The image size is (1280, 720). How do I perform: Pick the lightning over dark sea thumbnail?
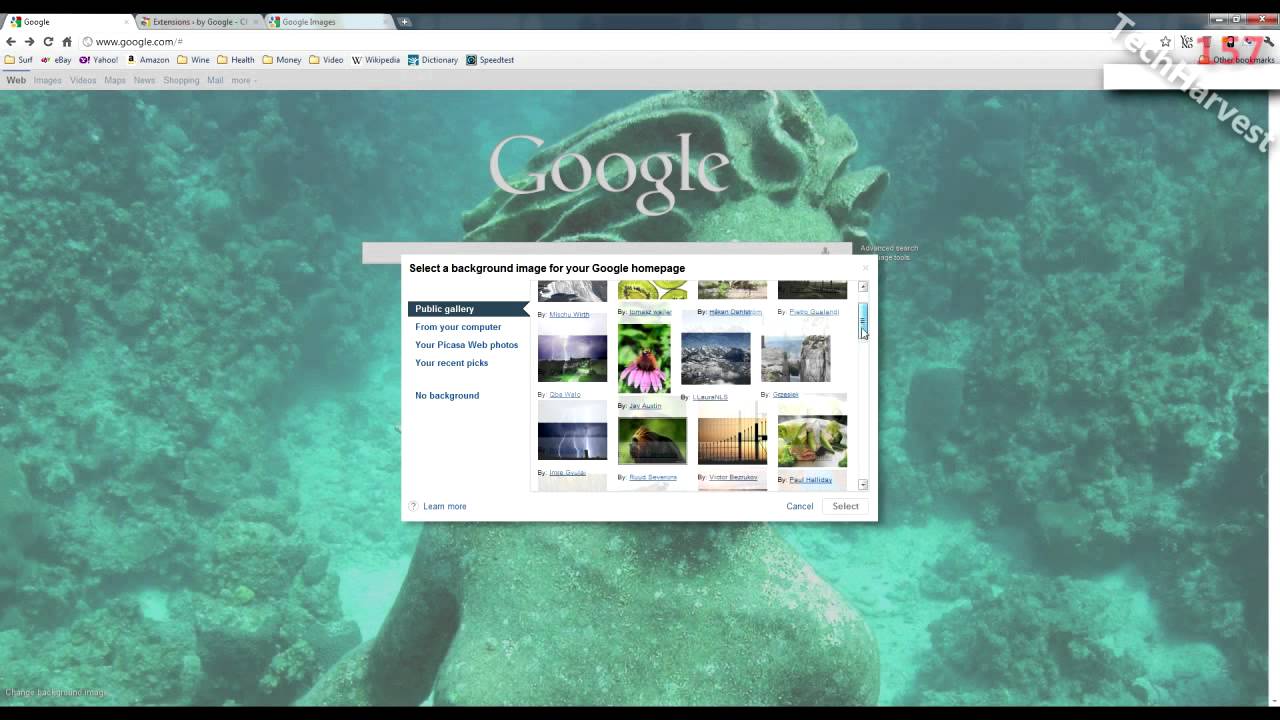pyautogui.click(x=572, y=439)
